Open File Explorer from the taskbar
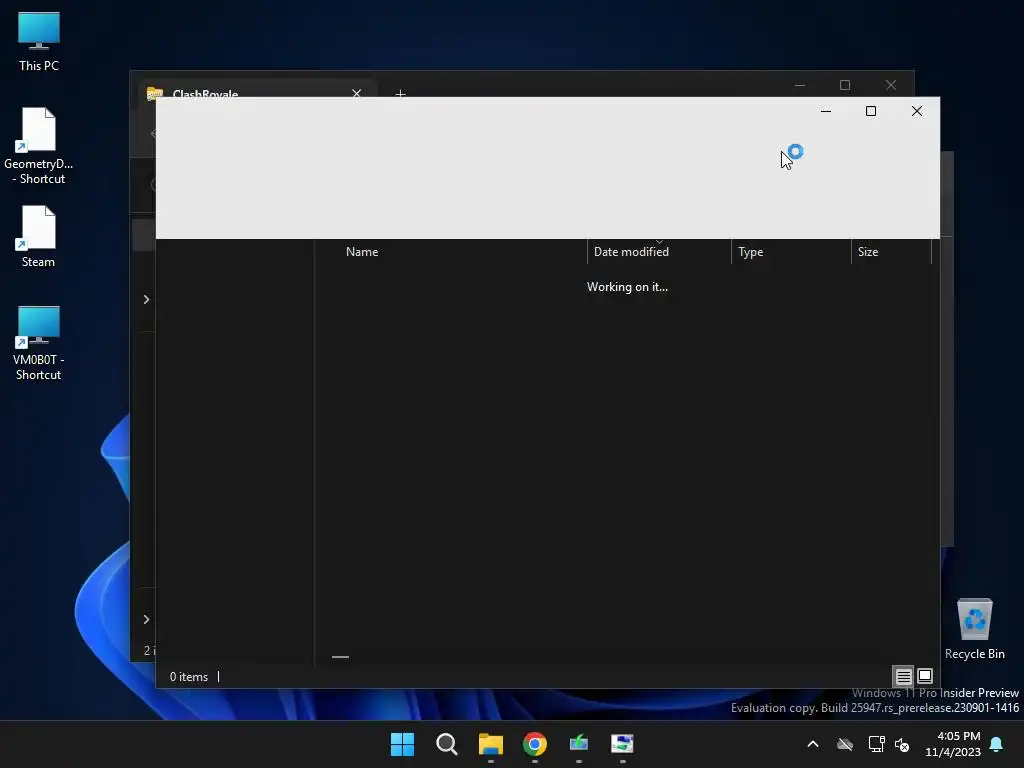This screenshot has height=768, width=1024. point(490,744)
